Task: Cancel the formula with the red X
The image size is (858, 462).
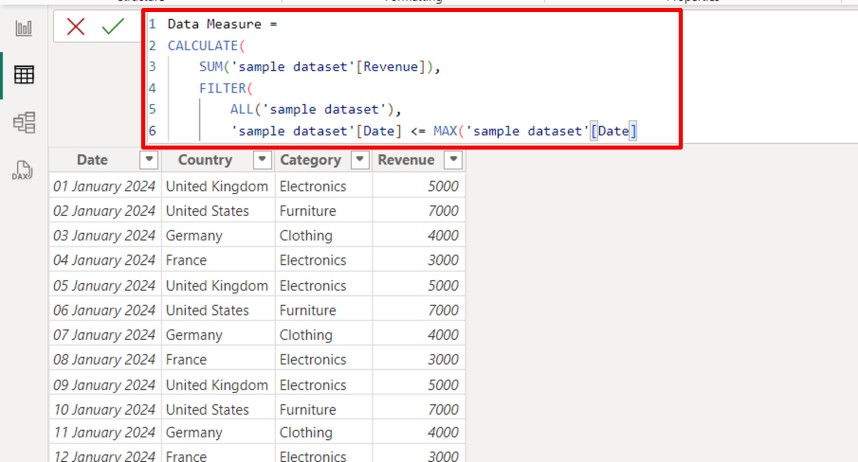Action: (x=76, y=27)
